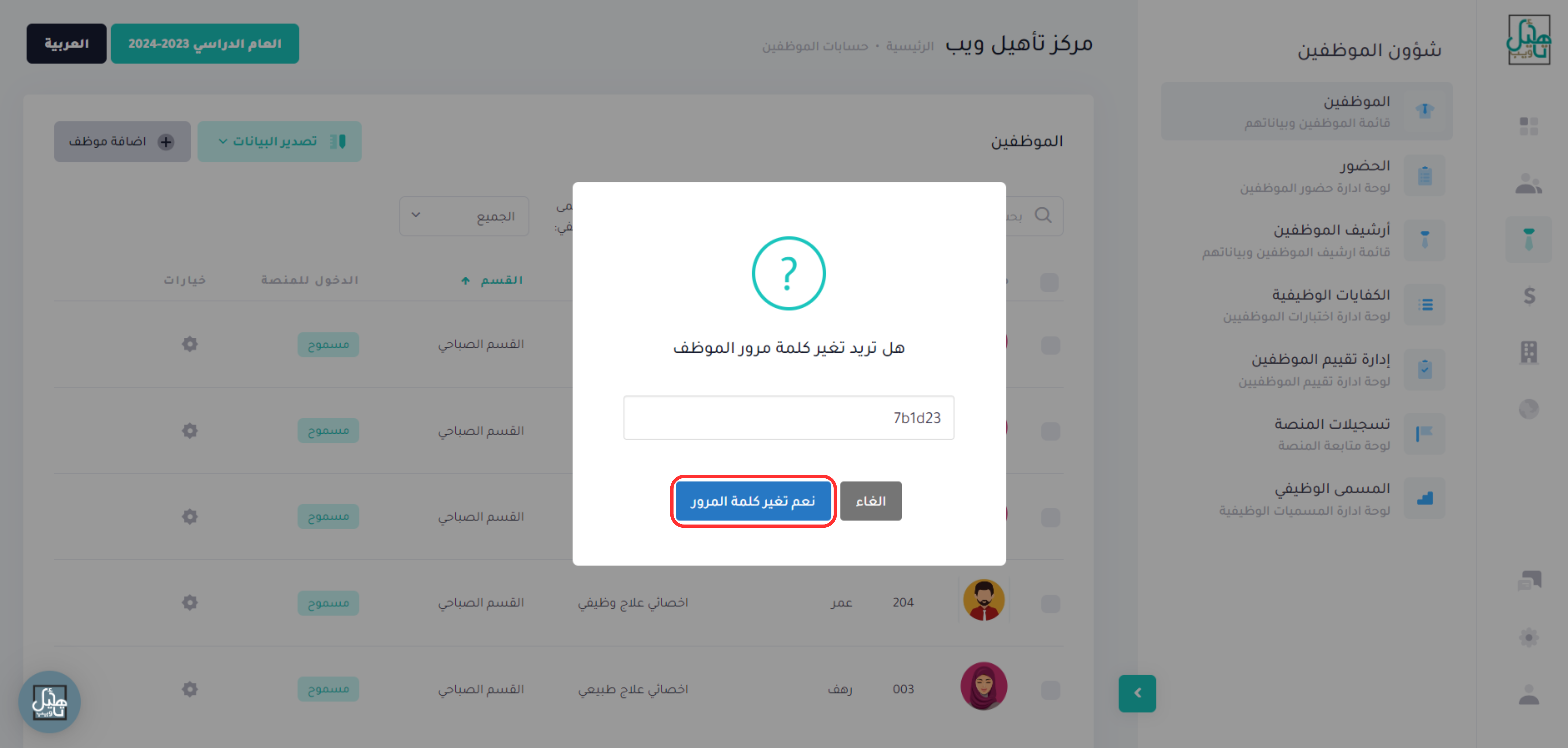Click the gear icon for employee 204 row
The height and width of the screenshot is (748, 1568).
pyautogui.click(x=190, y=602)
